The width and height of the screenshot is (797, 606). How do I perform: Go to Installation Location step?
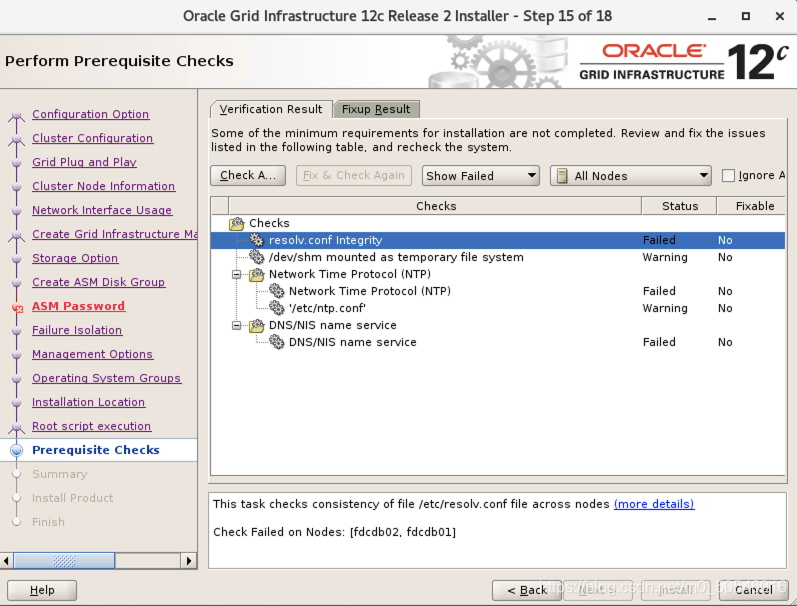[88, 402]
